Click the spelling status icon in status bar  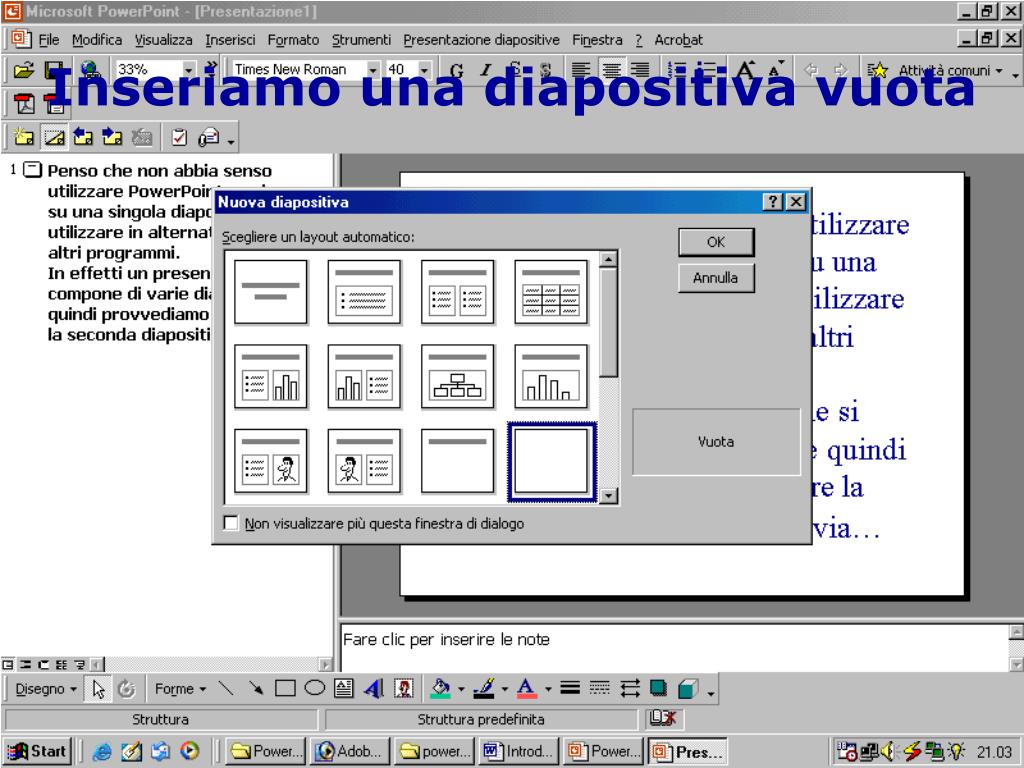pos(662,718)
